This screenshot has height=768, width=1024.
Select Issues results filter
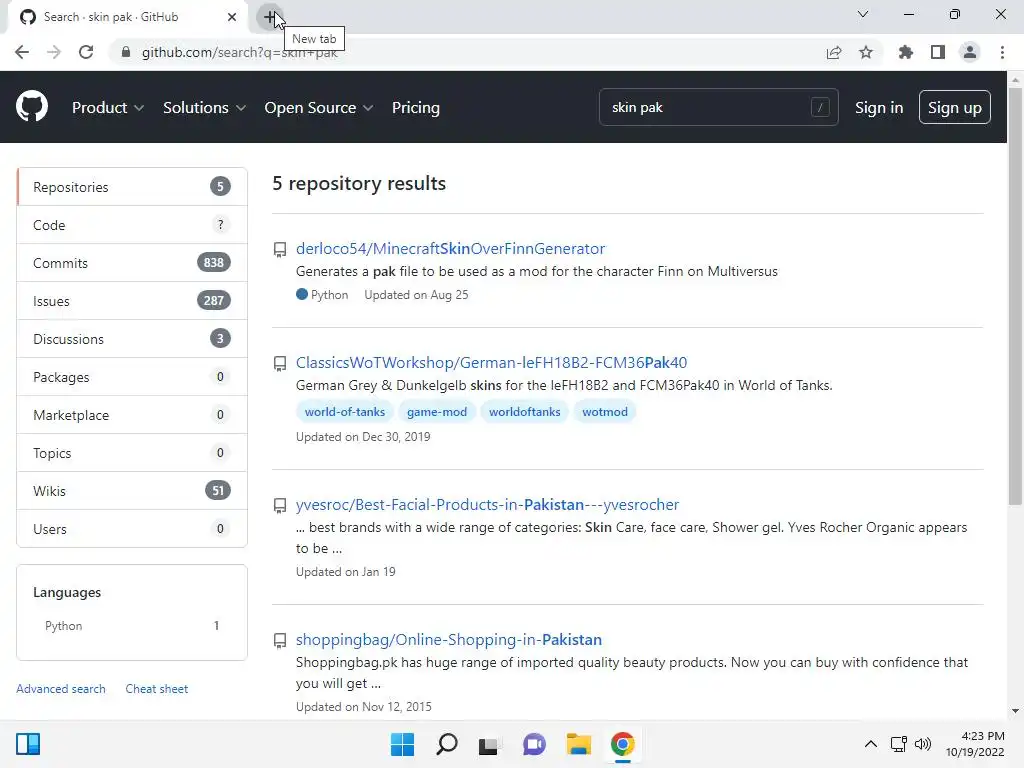132,300
